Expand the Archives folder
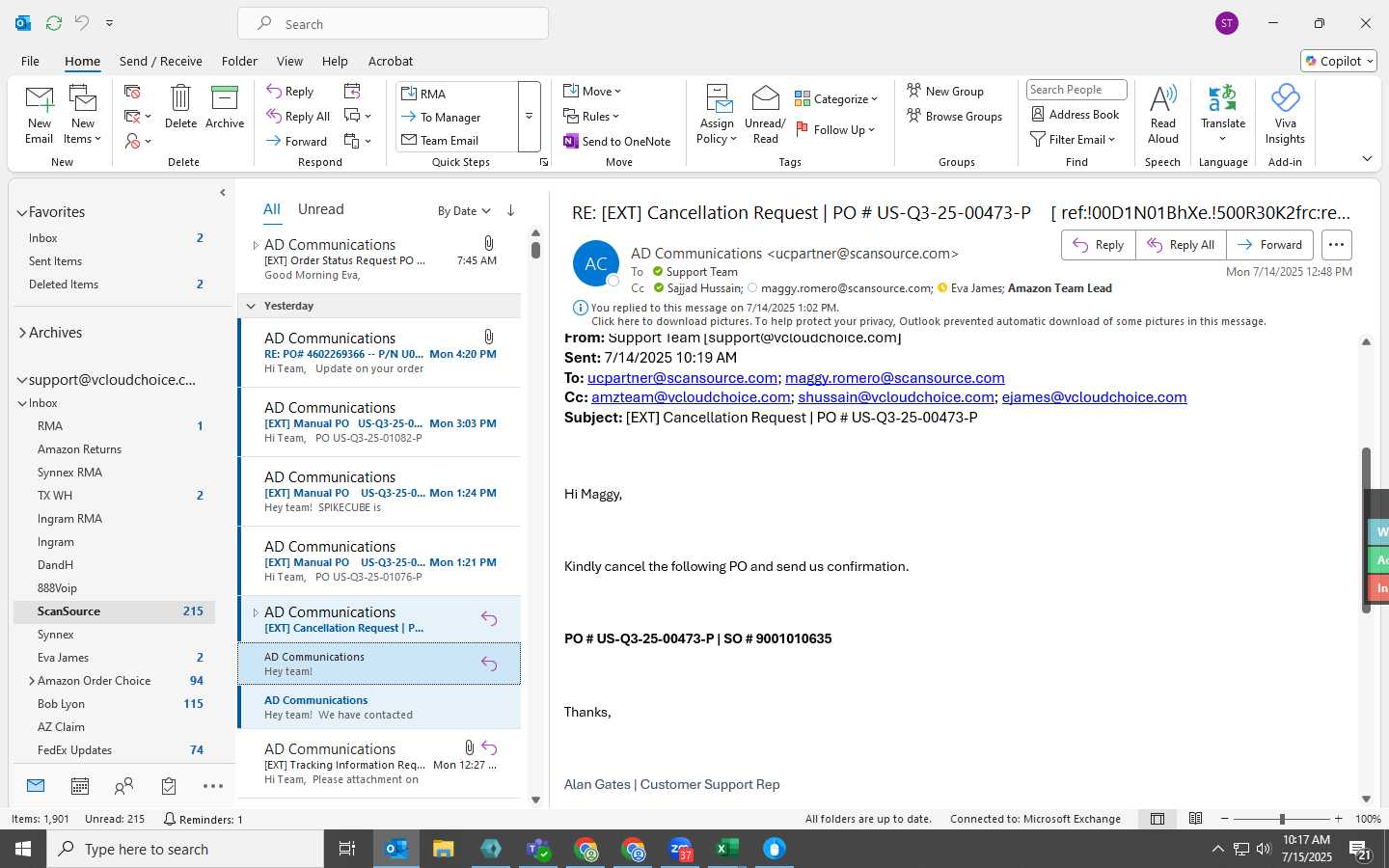 [21, 333]
